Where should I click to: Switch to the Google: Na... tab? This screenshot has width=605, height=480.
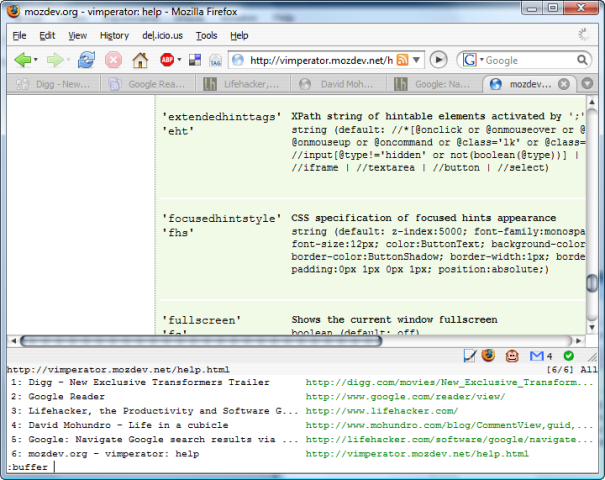tap(433, 84)
